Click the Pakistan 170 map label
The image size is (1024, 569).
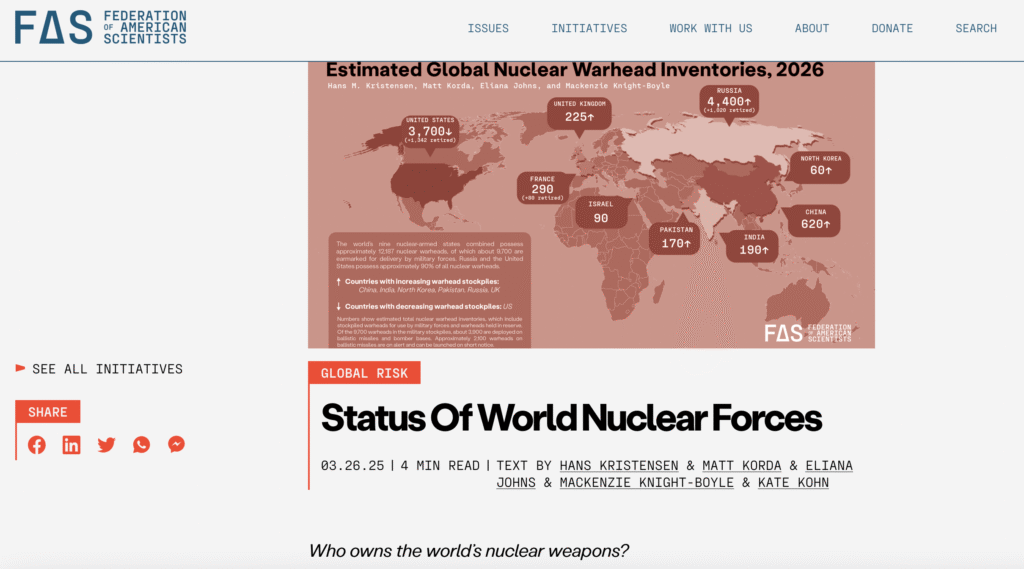(675, 238)
